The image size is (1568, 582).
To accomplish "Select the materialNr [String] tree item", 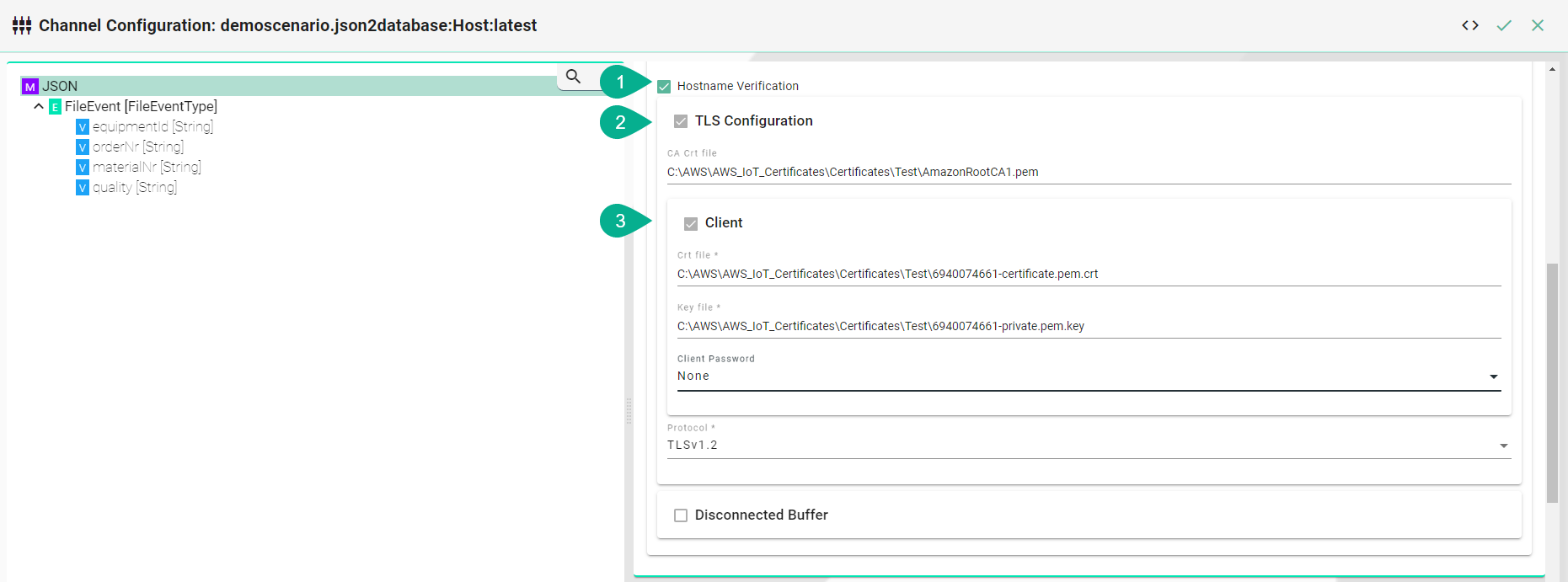I will pyautogui.click(x=147, y=168).
